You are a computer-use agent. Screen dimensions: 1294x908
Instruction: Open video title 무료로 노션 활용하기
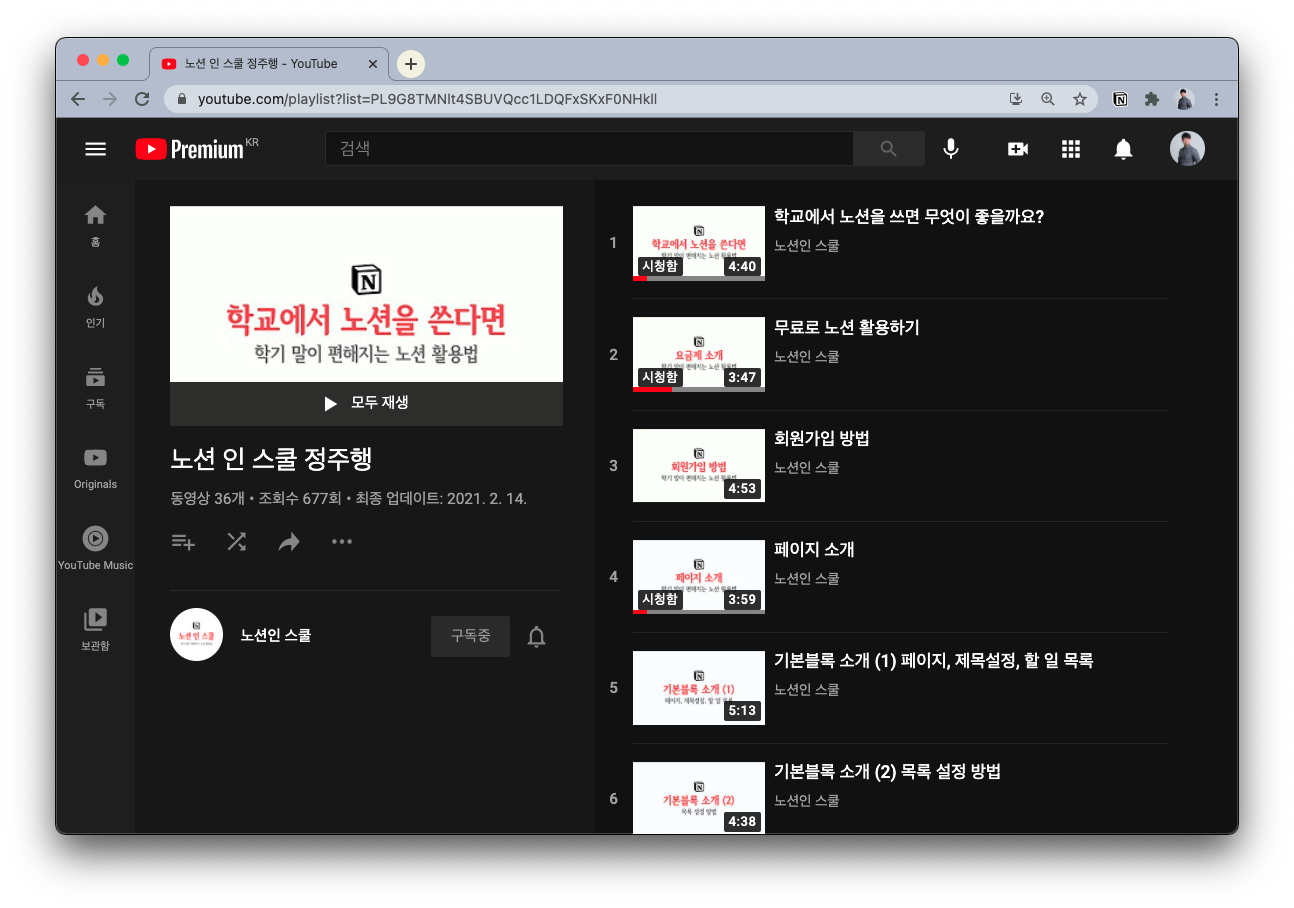[x=847, y=327]
